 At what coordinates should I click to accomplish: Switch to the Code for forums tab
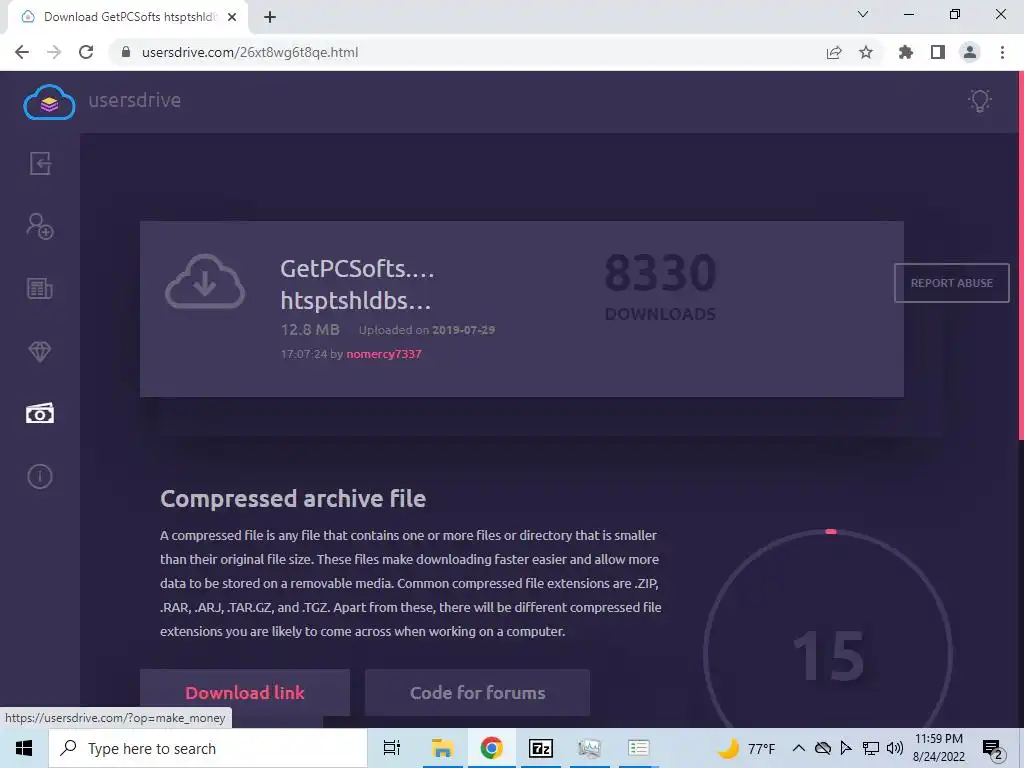[x=477, y=692]
